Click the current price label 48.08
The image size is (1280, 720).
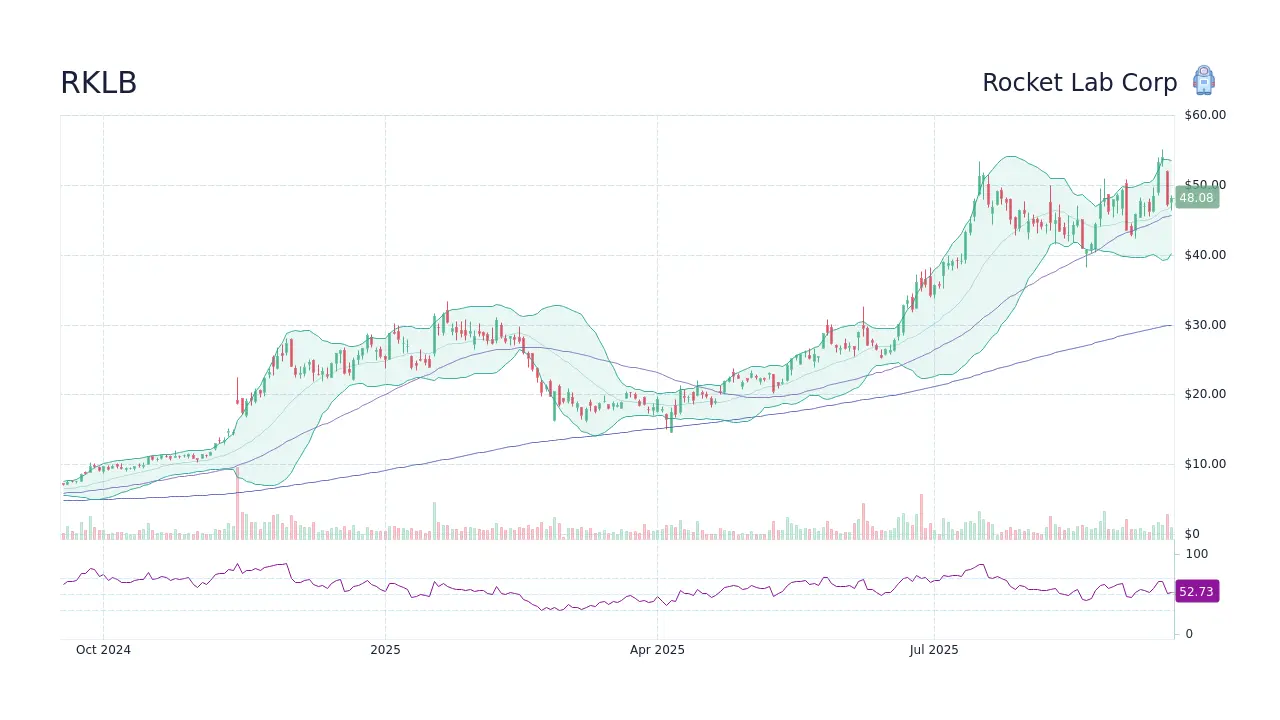click(1197, 198)
